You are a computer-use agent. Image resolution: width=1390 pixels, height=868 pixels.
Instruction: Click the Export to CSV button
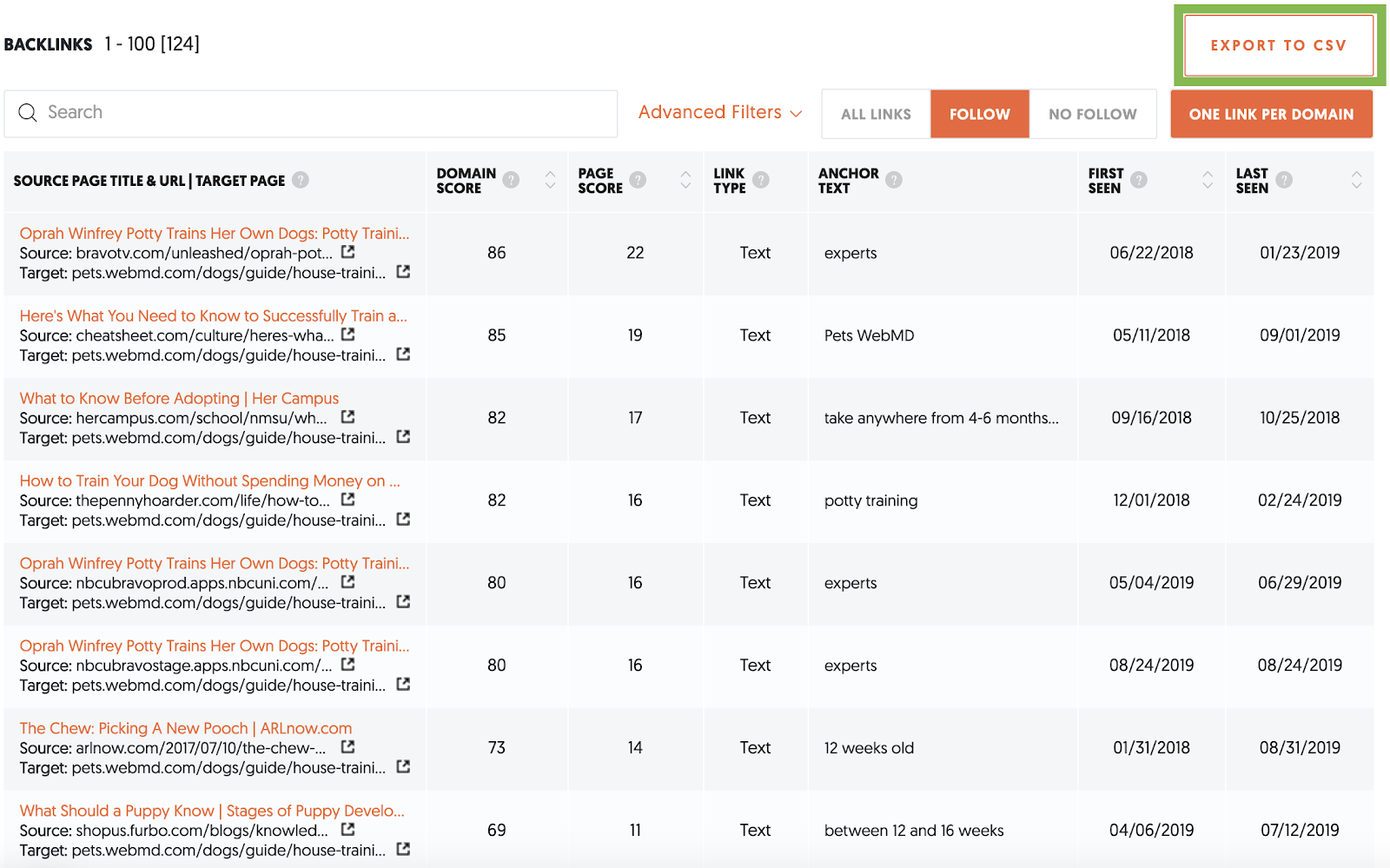pyautogui.click(x=1279, y=45)
